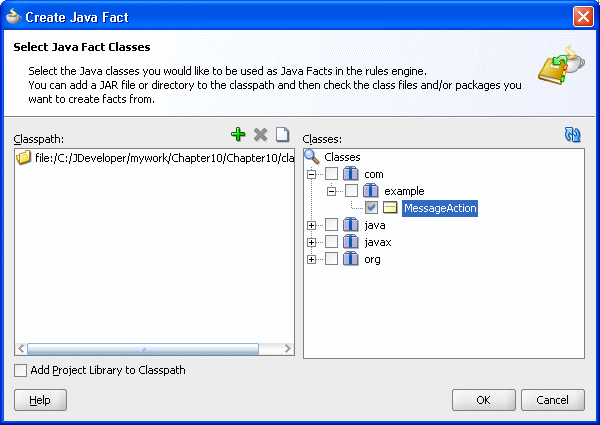600x425 pixels.
Task: Select the javax package label
Action: tap(378, 243)
